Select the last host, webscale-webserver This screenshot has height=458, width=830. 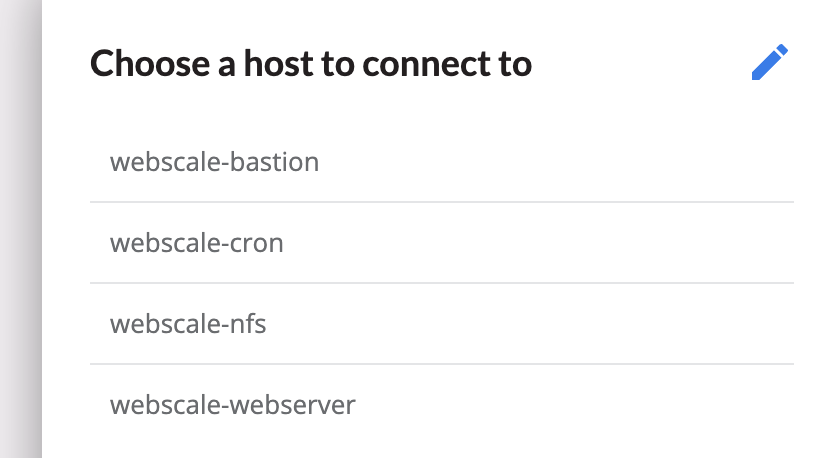pos(233,404)
